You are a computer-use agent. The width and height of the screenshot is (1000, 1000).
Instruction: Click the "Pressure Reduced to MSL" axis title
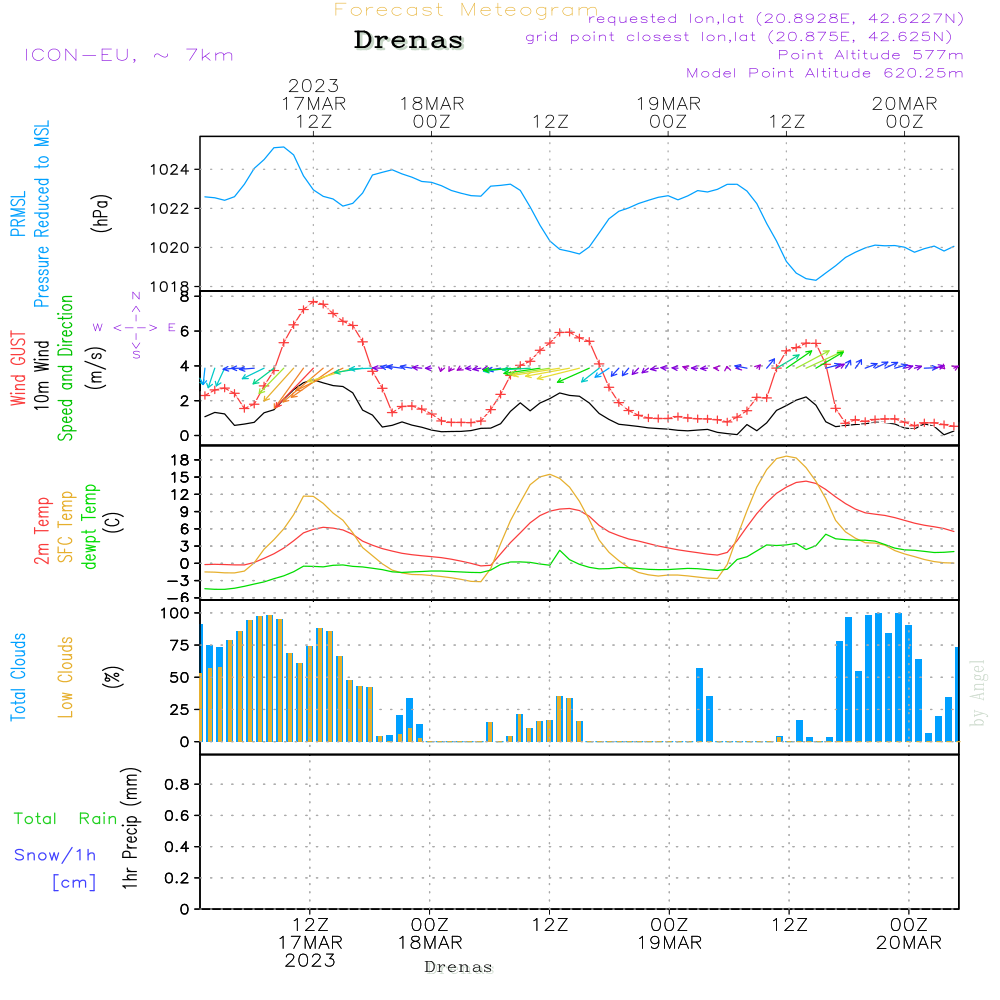click(41, 214)
